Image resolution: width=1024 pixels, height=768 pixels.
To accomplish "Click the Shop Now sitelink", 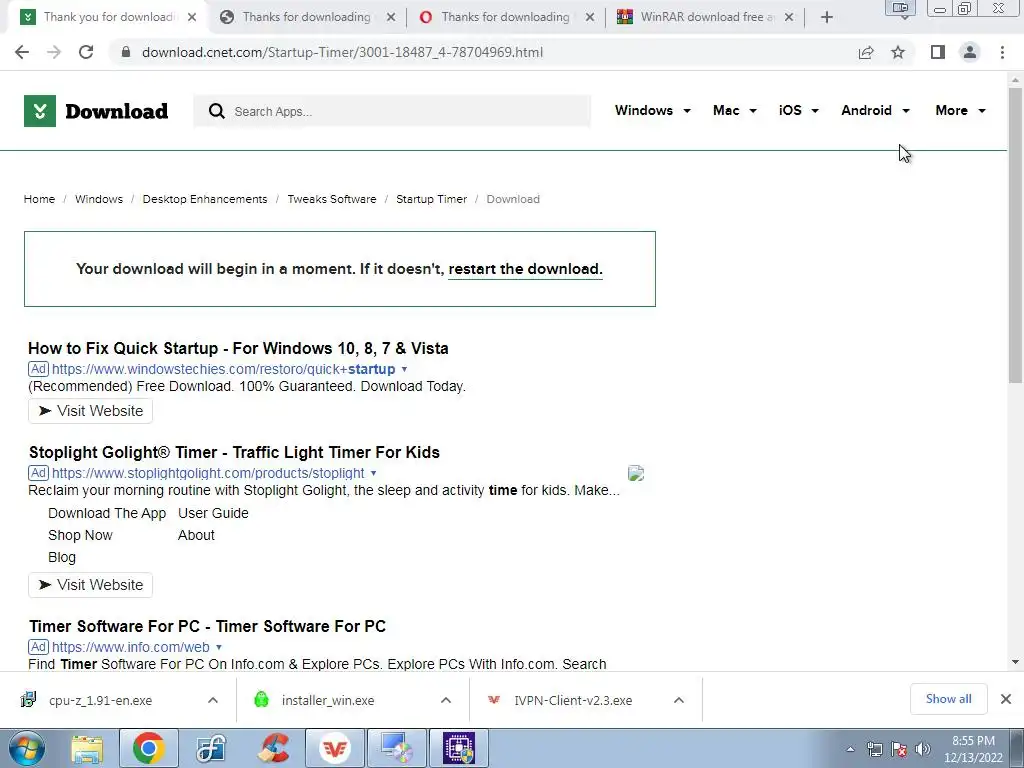I will click(80, 536).
